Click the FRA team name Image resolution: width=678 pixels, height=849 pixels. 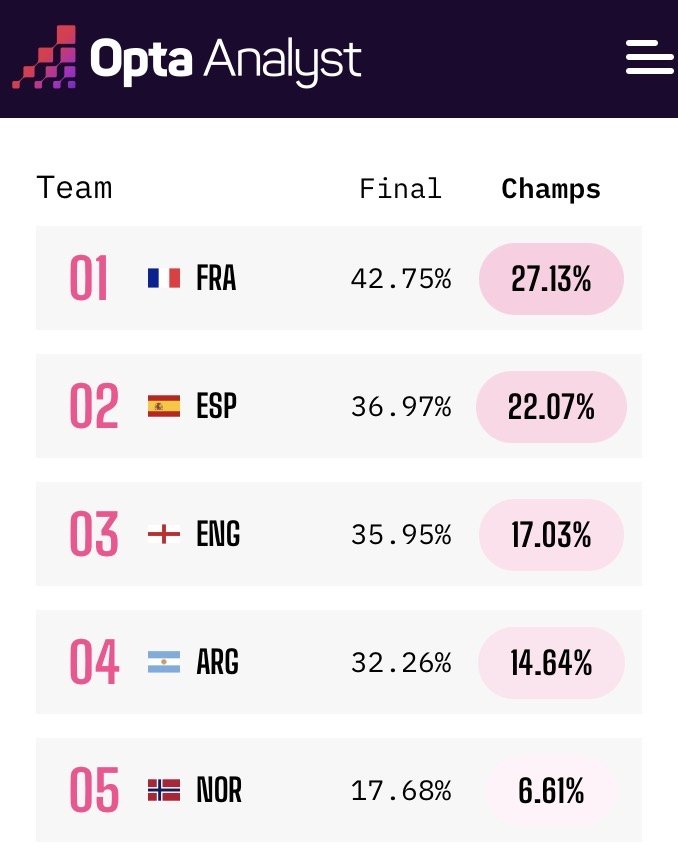pos(216,278)
